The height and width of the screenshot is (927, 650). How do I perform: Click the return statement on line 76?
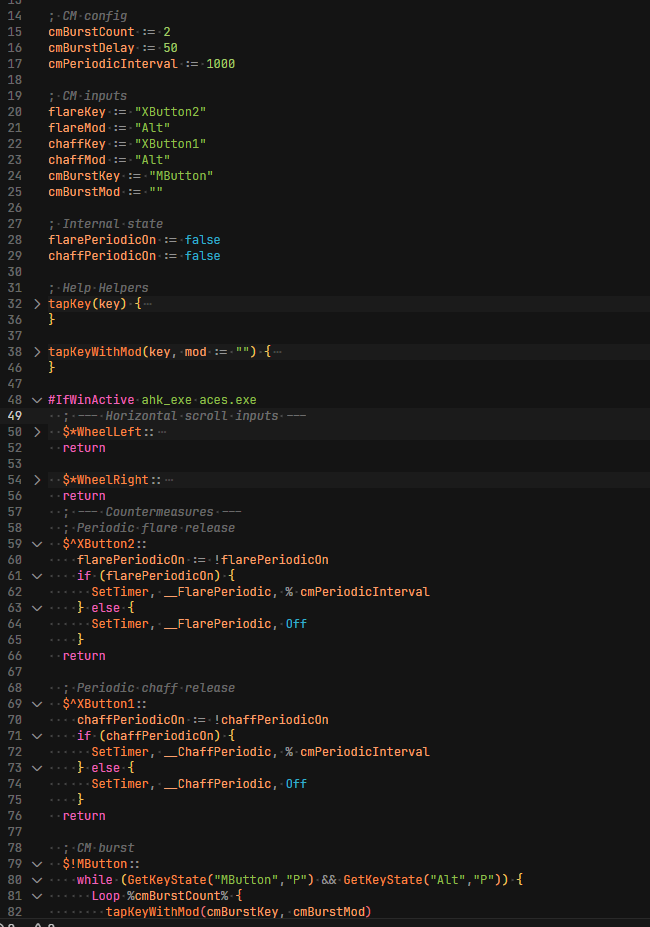[x=84, y=816]
